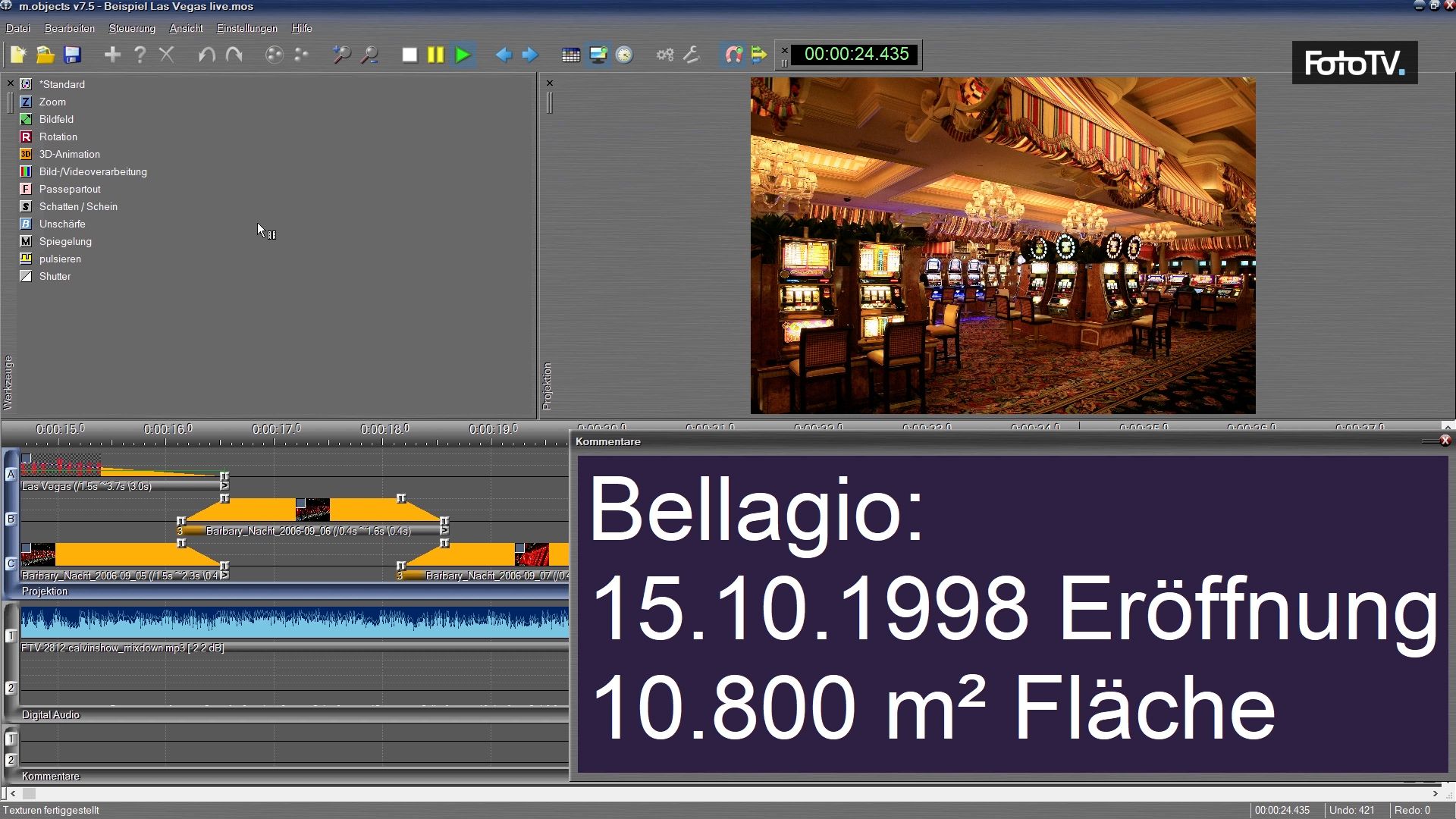Viewport: 1456px width, 819px height.
Task: Start playback with the green play button
Action: point(463,55)
